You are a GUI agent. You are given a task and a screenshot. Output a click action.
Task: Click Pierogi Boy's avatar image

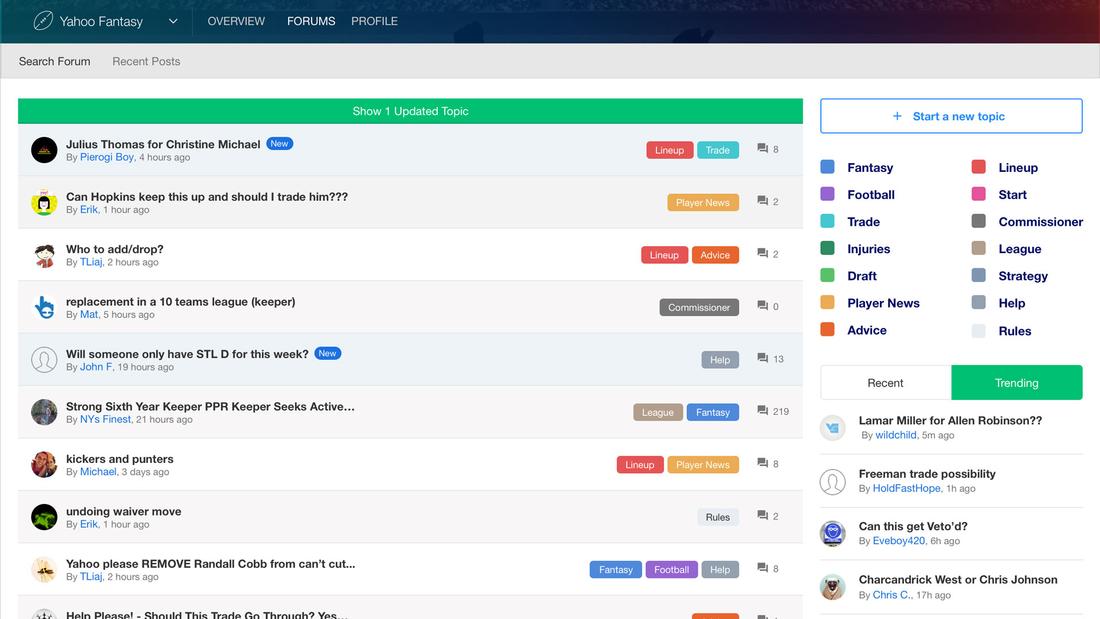[44, 150]
